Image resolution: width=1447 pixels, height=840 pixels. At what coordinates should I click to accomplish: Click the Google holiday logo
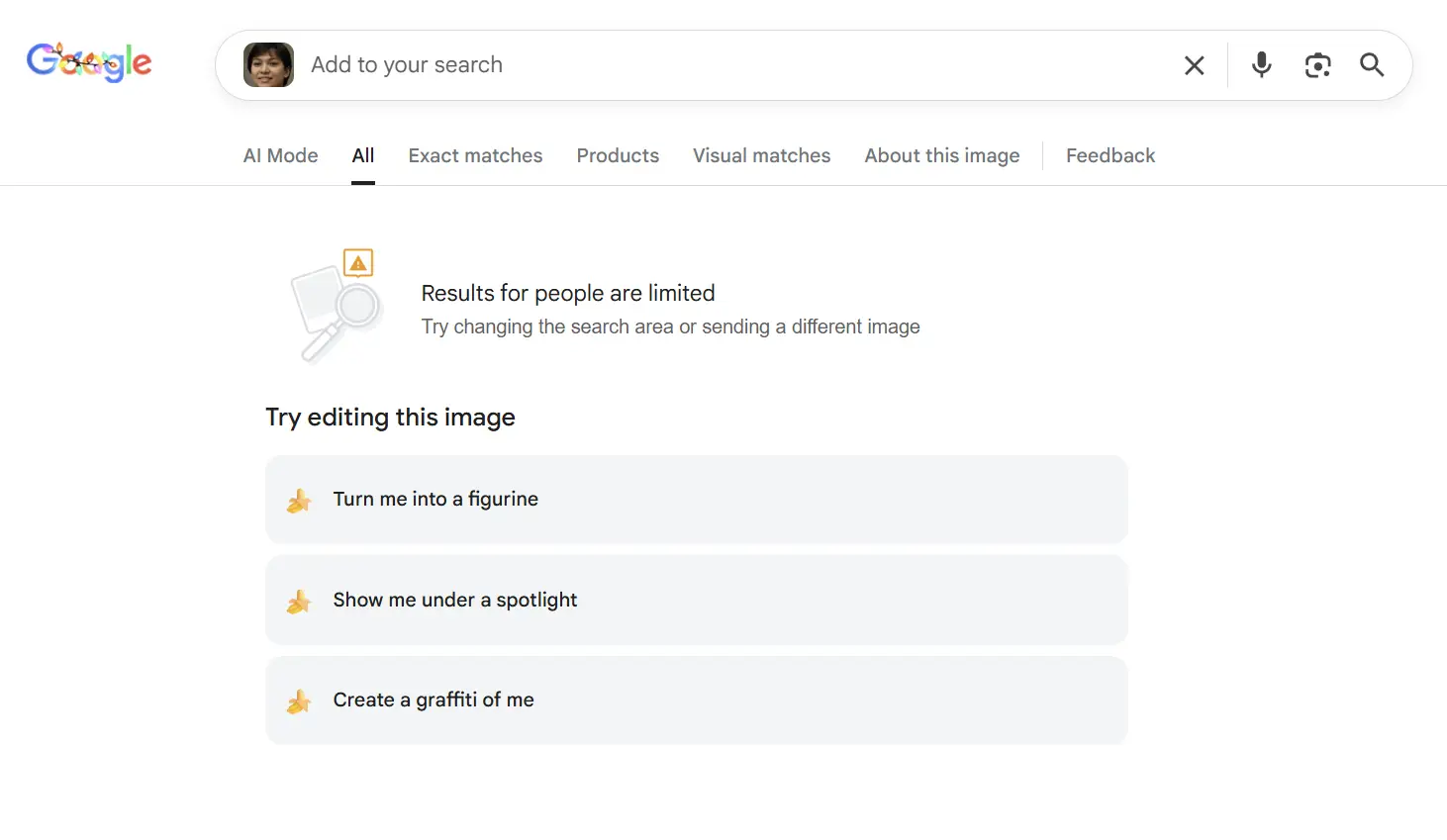(89, 62)
